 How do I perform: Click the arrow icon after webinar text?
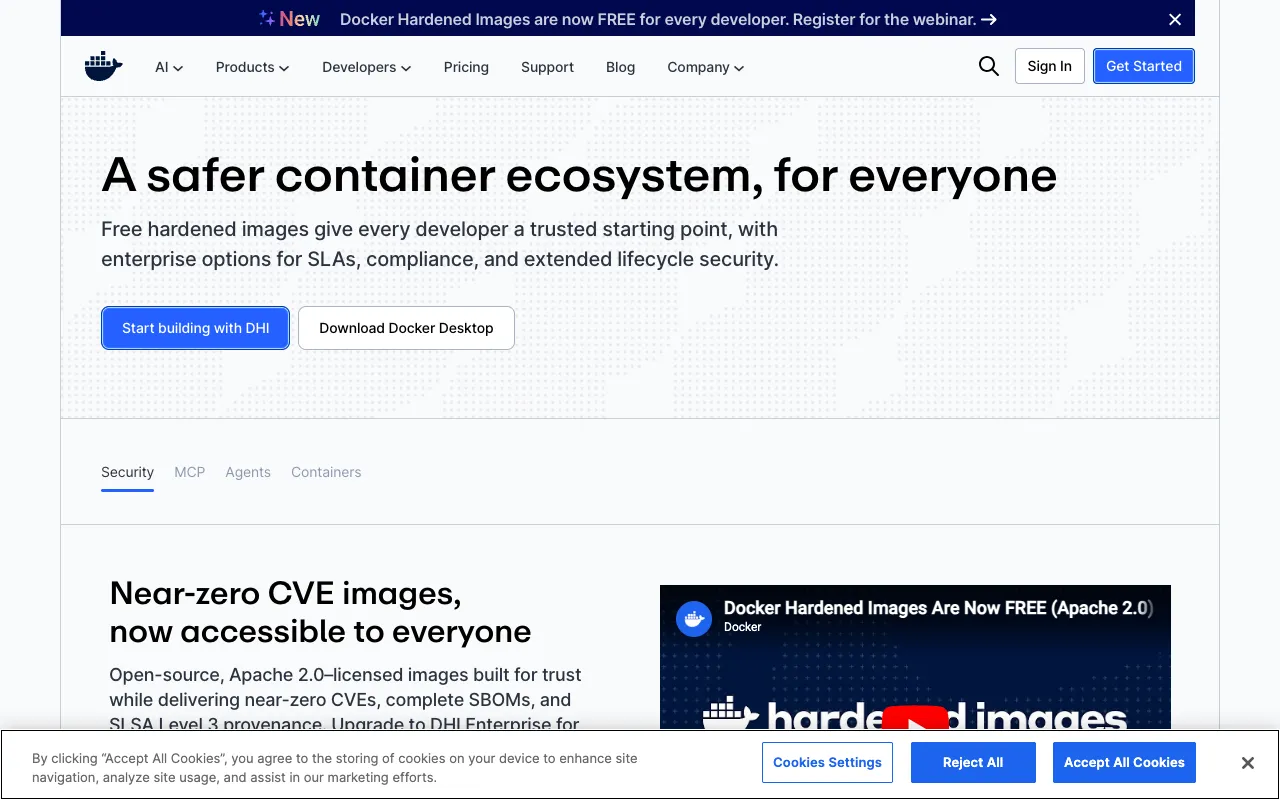988,19
